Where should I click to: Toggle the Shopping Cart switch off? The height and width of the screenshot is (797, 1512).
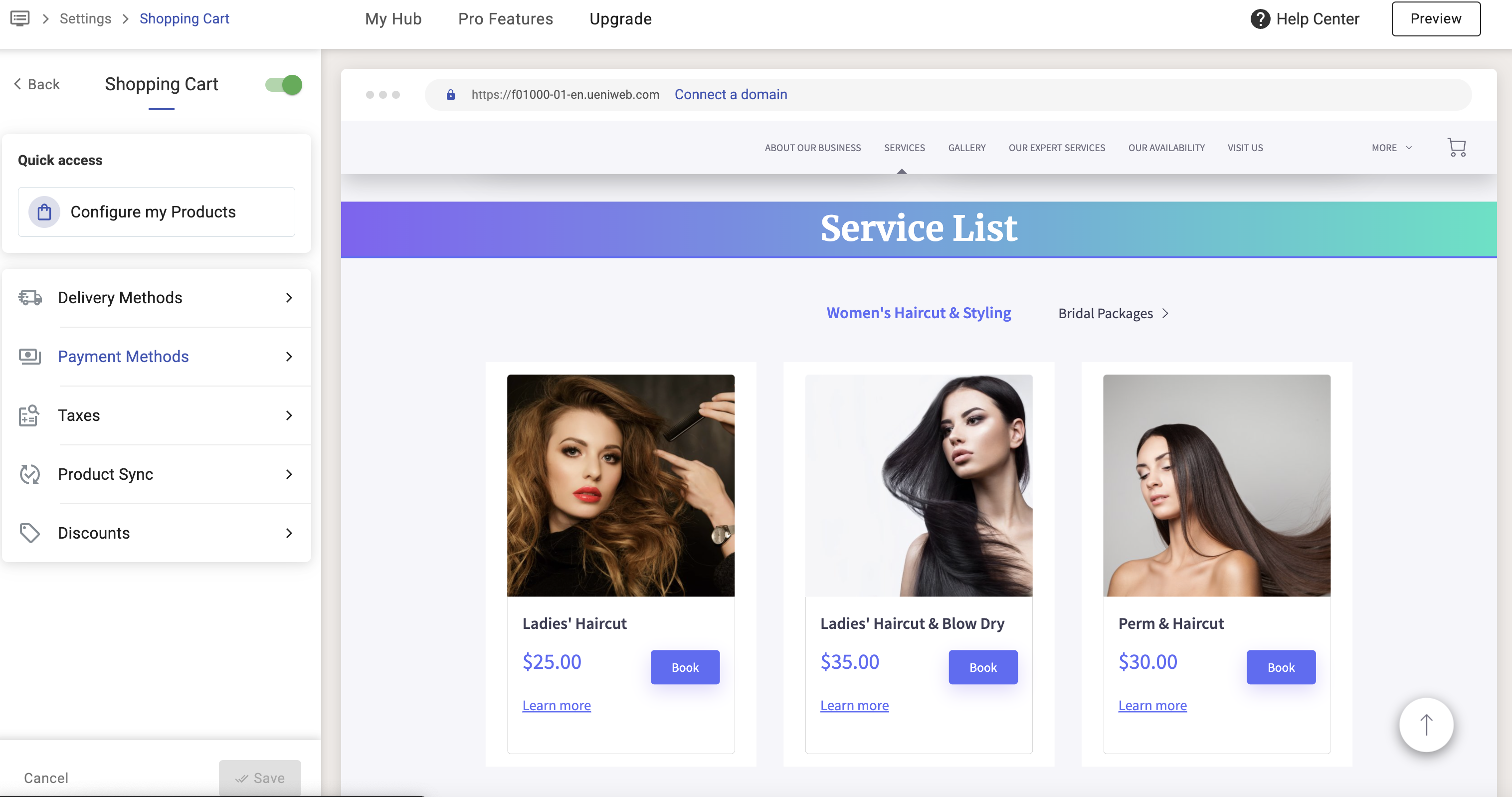[x=283, y=84]
